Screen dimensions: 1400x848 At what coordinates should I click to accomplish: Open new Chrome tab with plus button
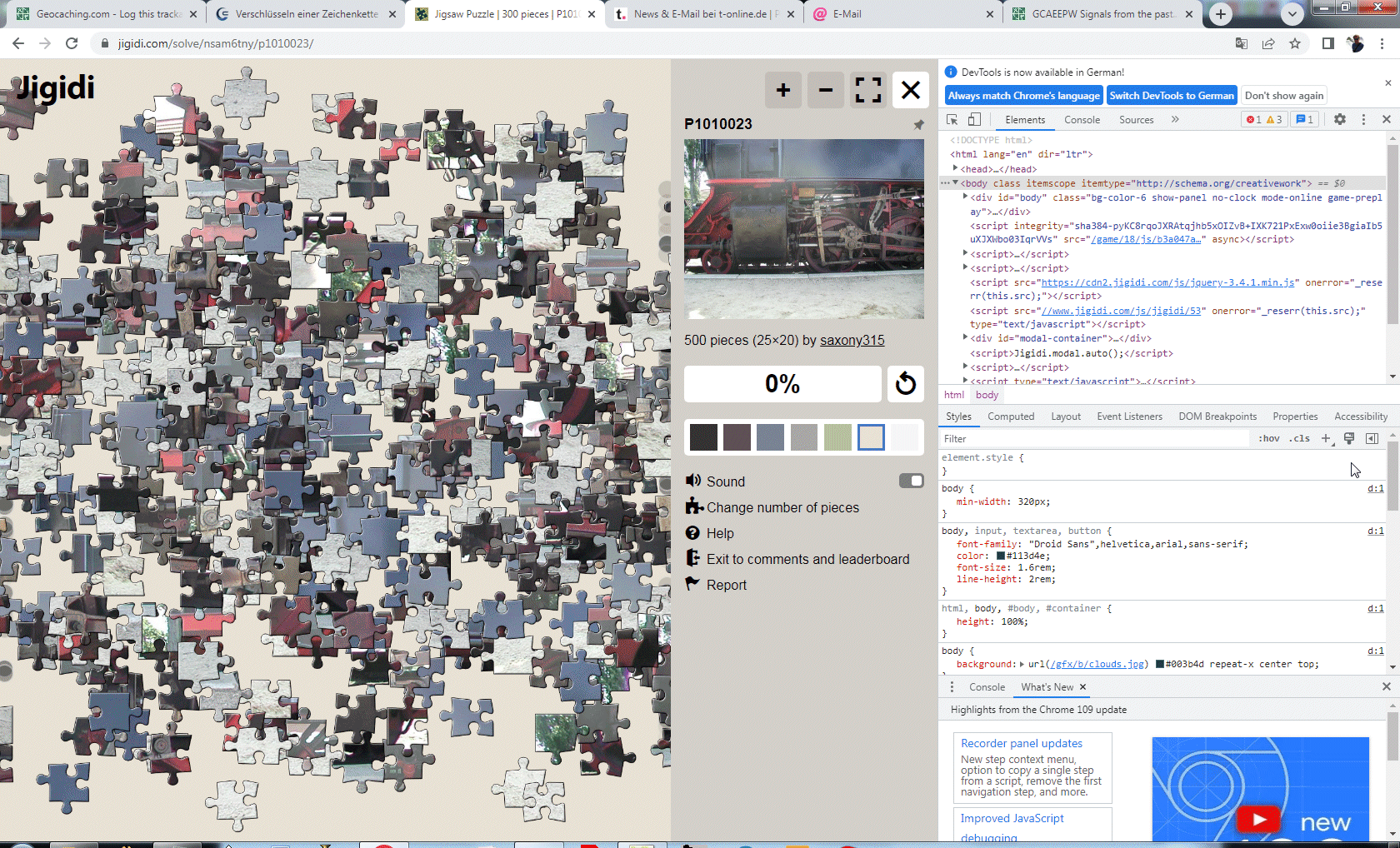click(1221, 14)
